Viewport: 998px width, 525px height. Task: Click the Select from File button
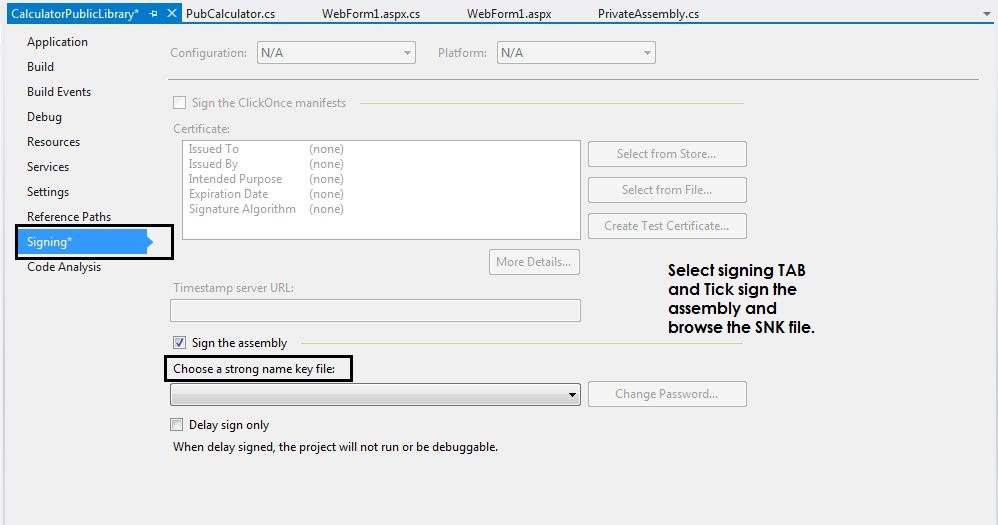pos(667,190)
